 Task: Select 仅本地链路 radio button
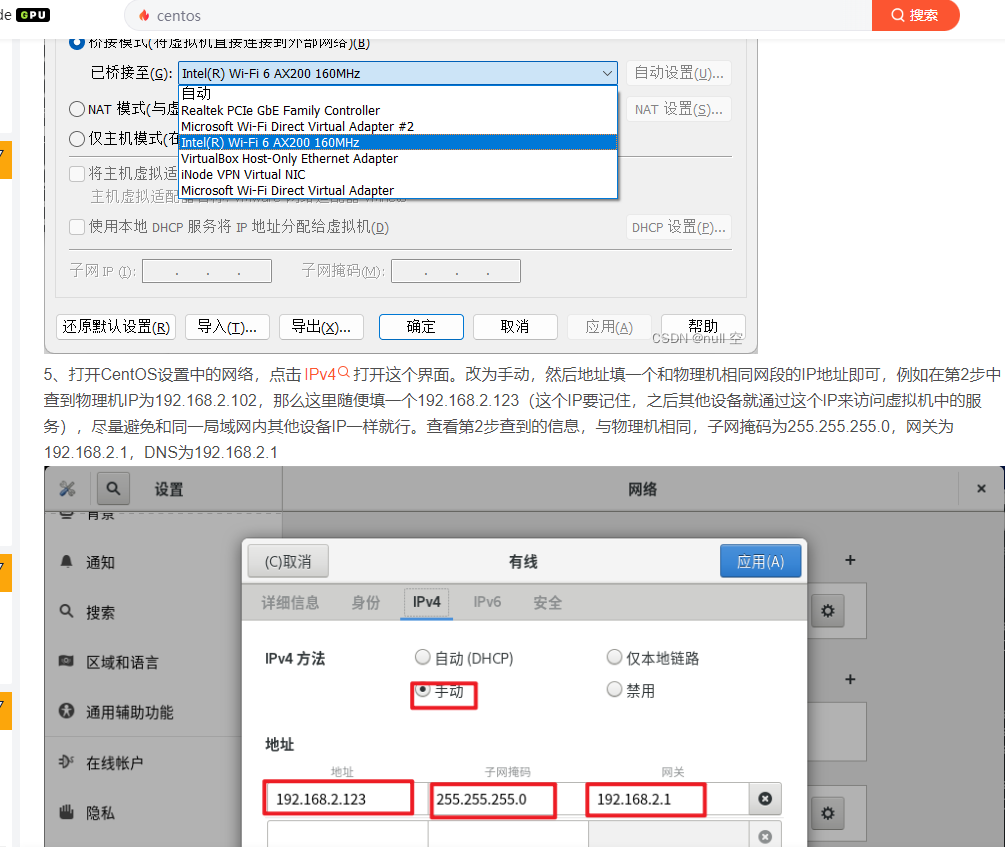pos(614,657)
